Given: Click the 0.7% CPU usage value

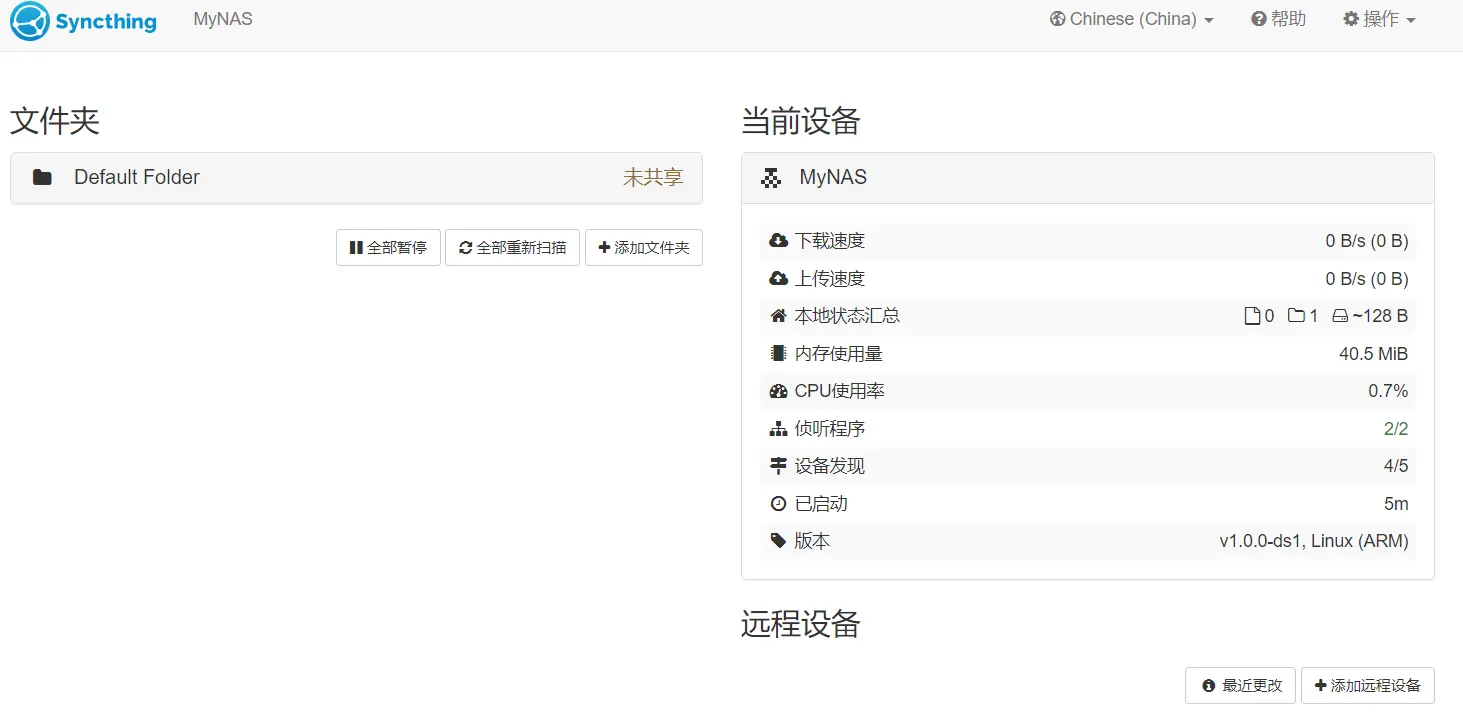Looking at the screenshot, I should (x=1388, y=391).
